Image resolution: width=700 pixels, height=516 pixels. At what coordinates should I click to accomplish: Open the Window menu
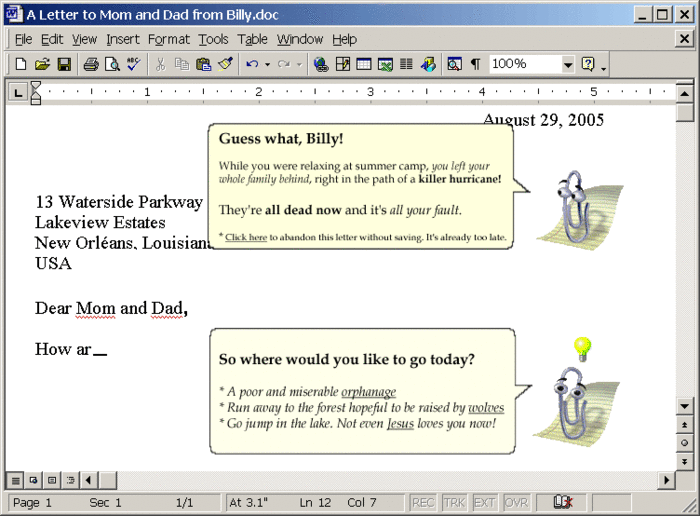coord(300,39)
